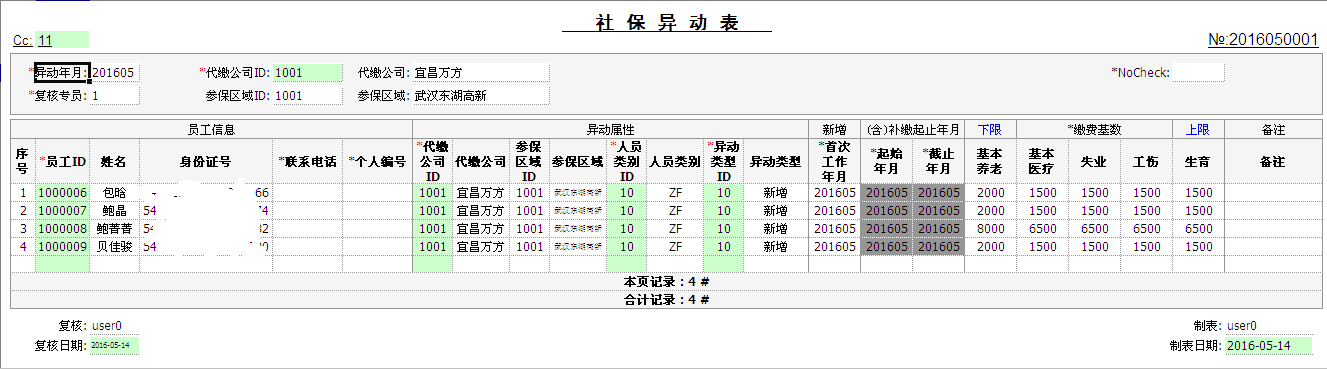Click the 生育 column header
This screenshot has width=1327, height=369.
coord(1198,161)
